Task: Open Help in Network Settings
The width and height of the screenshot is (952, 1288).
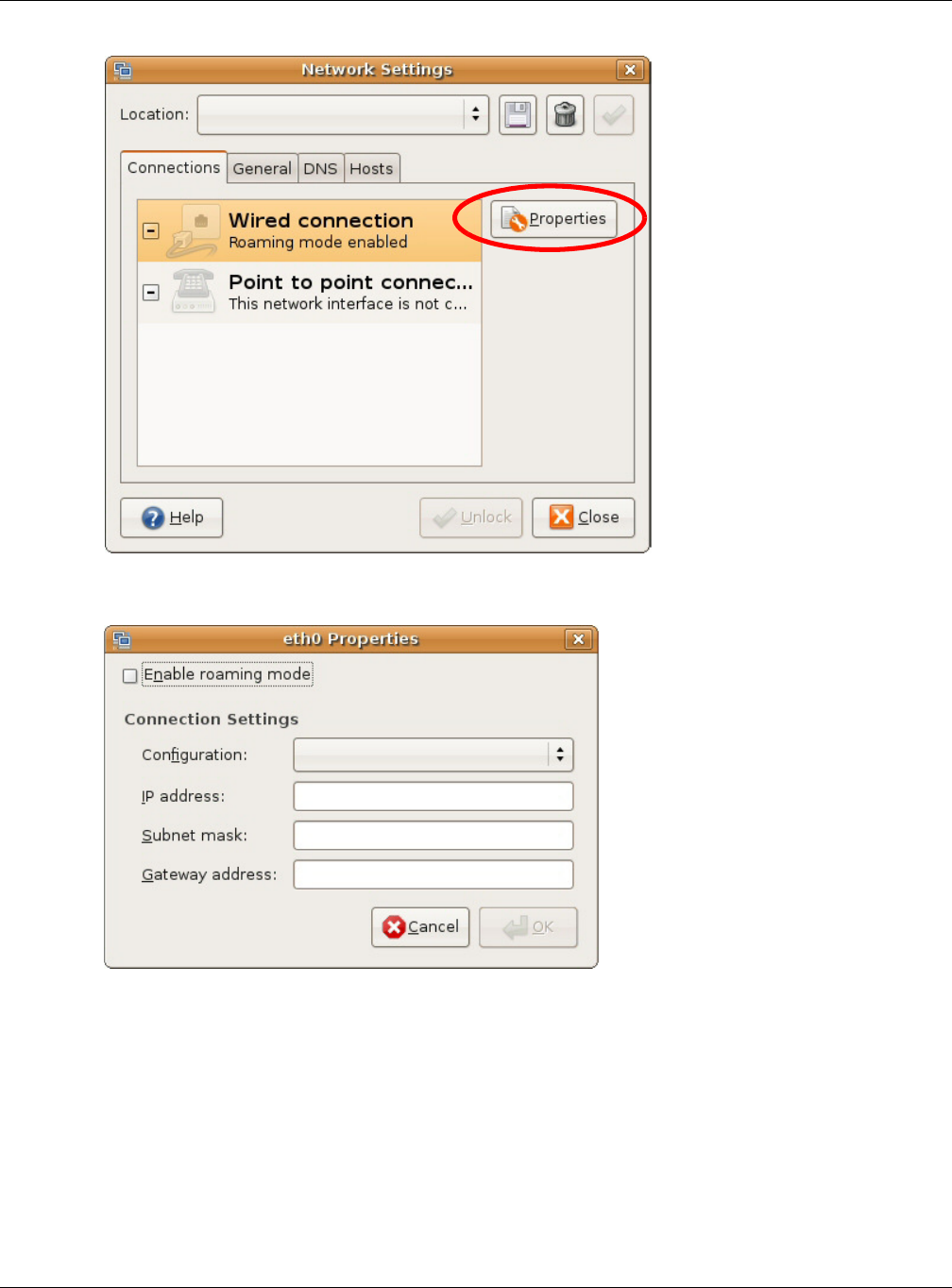Action: 172,517
